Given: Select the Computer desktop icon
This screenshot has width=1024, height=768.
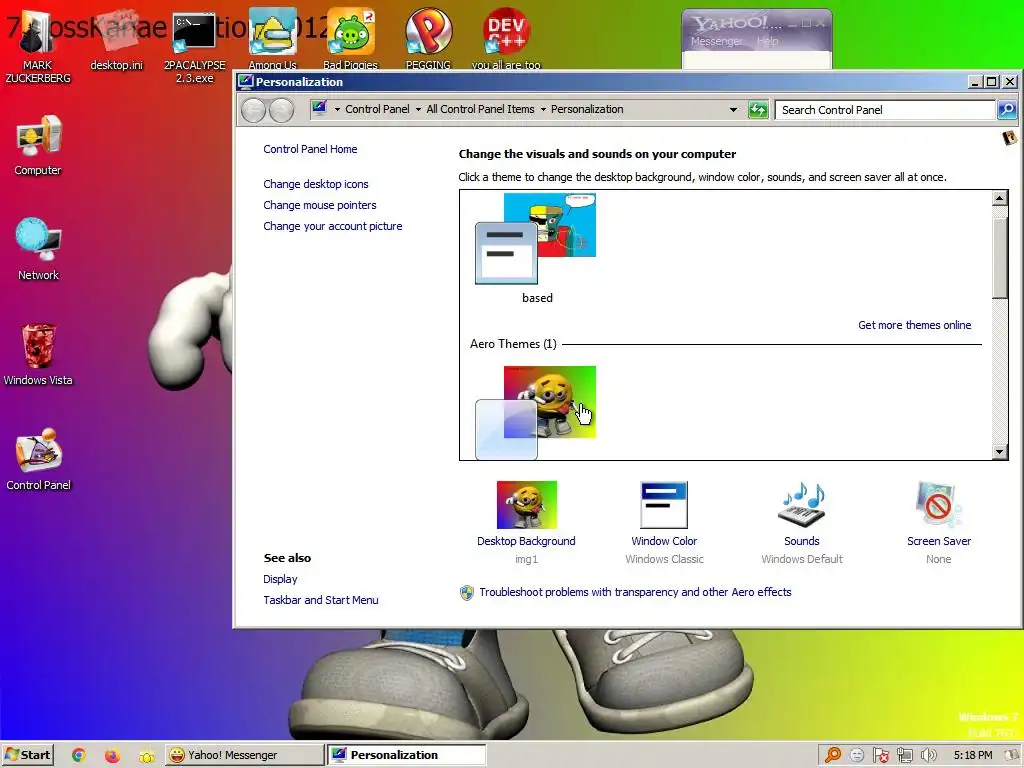Looking at the screenshot, I should (x=38, y=145).
